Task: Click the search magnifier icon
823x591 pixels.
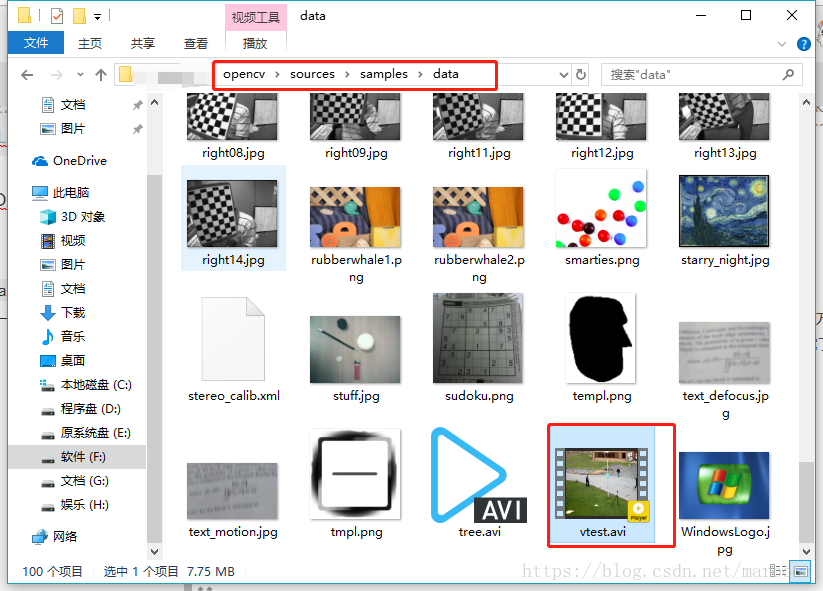Action: pos(788,75)
